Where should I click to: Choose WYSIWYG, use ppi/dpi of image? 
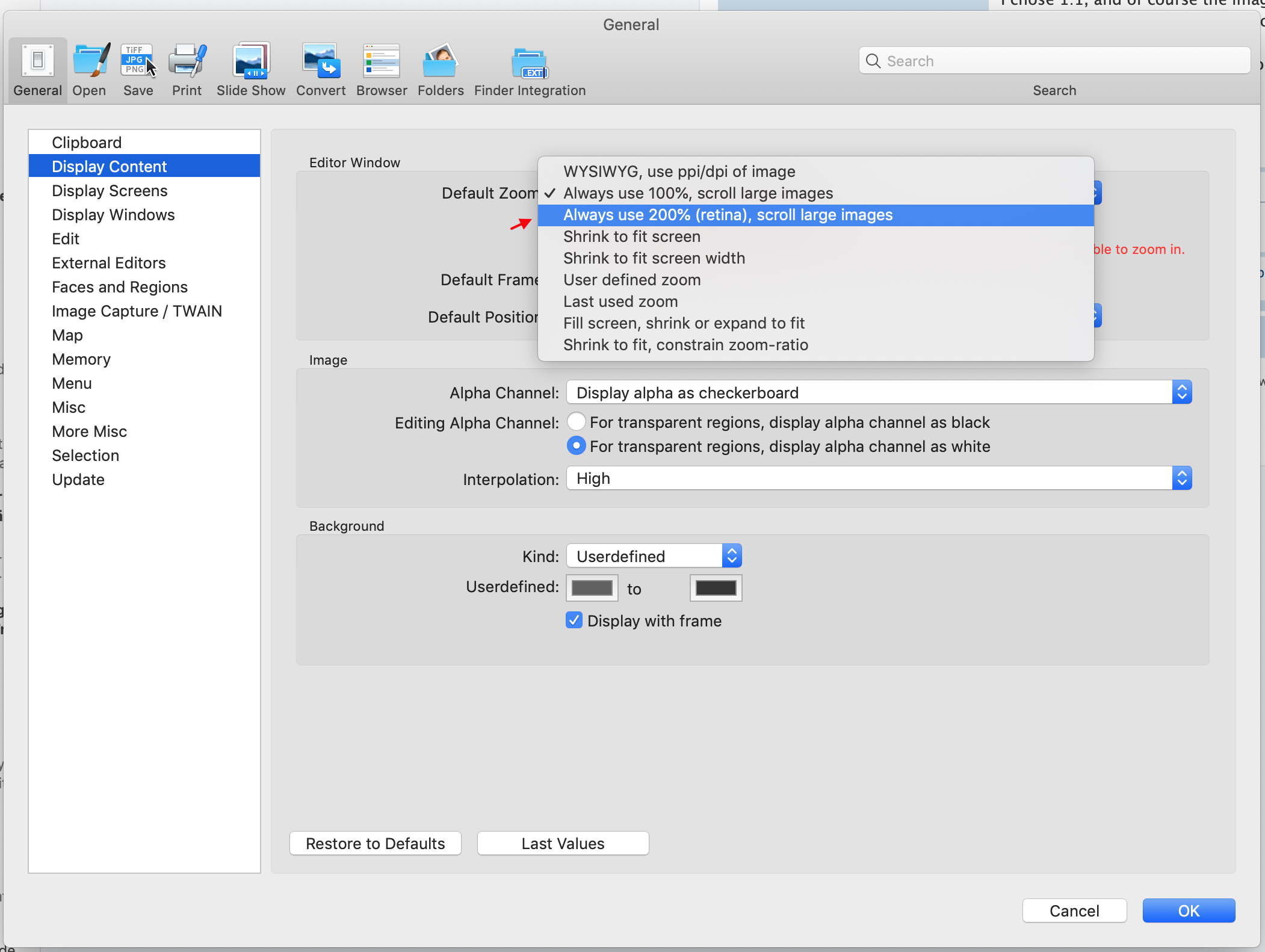(816, 172)
